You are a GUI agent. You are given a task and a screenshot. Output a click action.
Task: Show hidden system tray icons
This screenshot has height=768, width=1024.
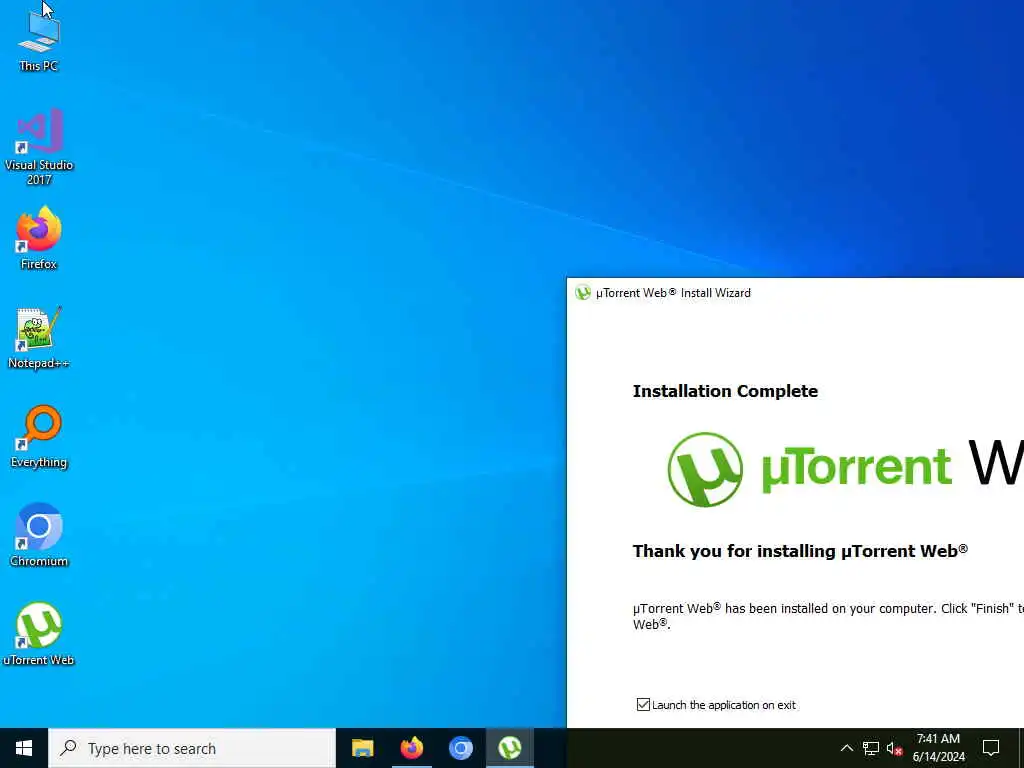click(x=846, y=748)
